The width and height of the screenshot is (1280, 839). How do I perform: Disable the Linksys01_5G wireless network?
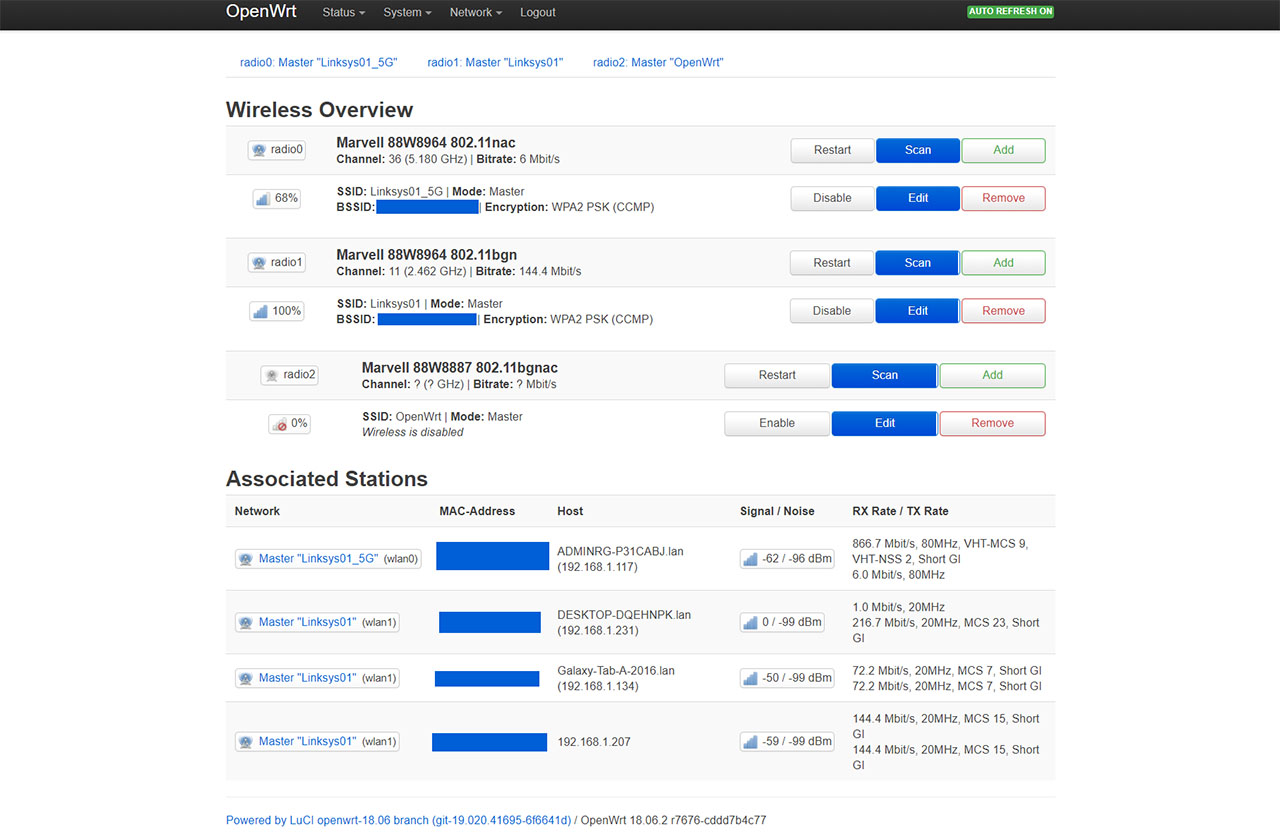(x=832, y=198)
